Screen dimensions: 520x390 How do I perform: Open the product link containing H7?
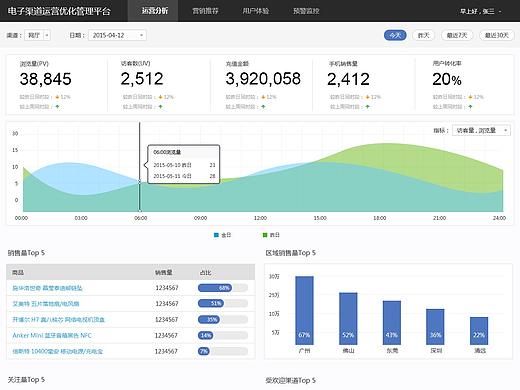58,320
